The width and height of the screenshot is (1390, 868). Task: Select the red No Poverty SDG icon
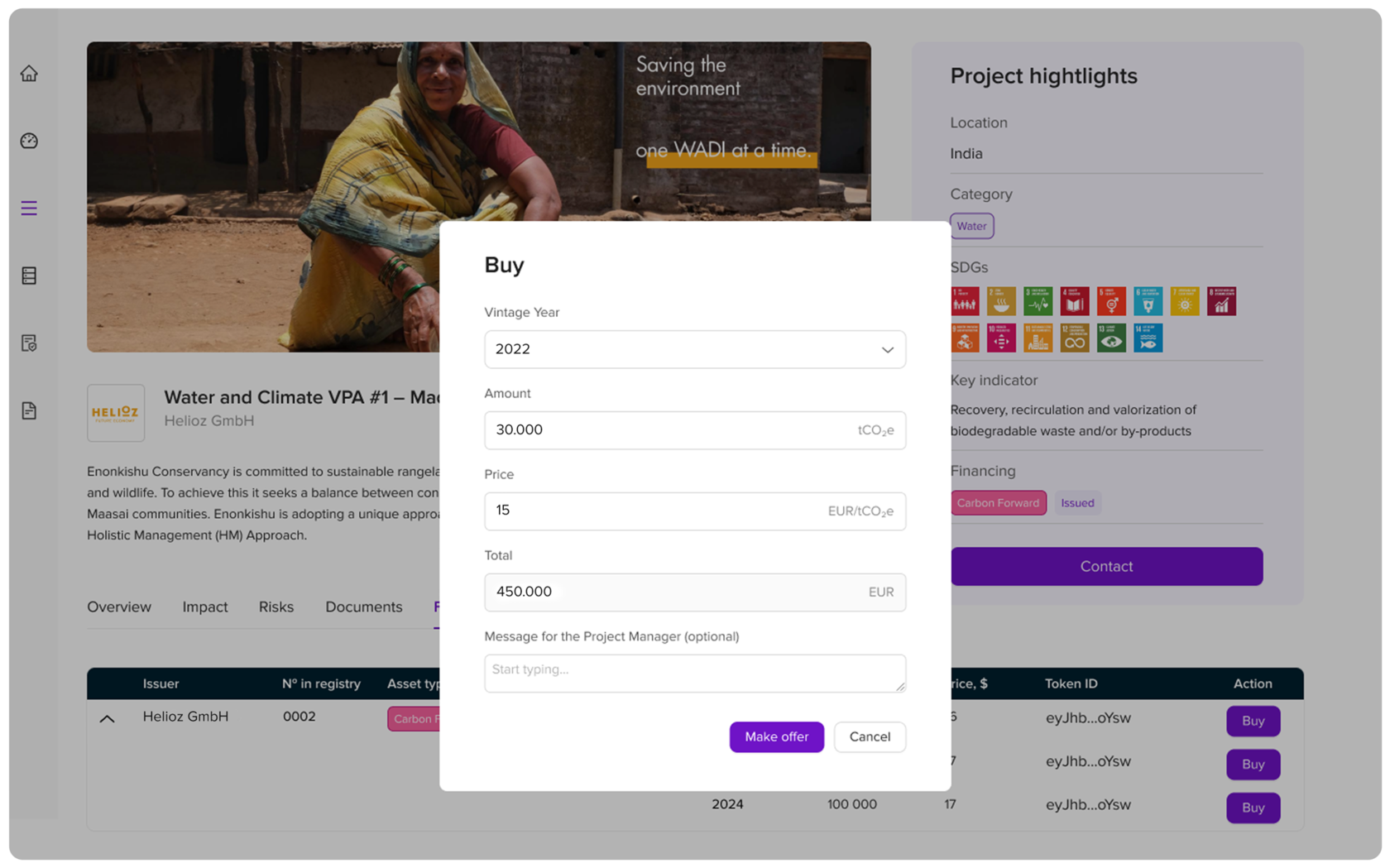(965, 301)
